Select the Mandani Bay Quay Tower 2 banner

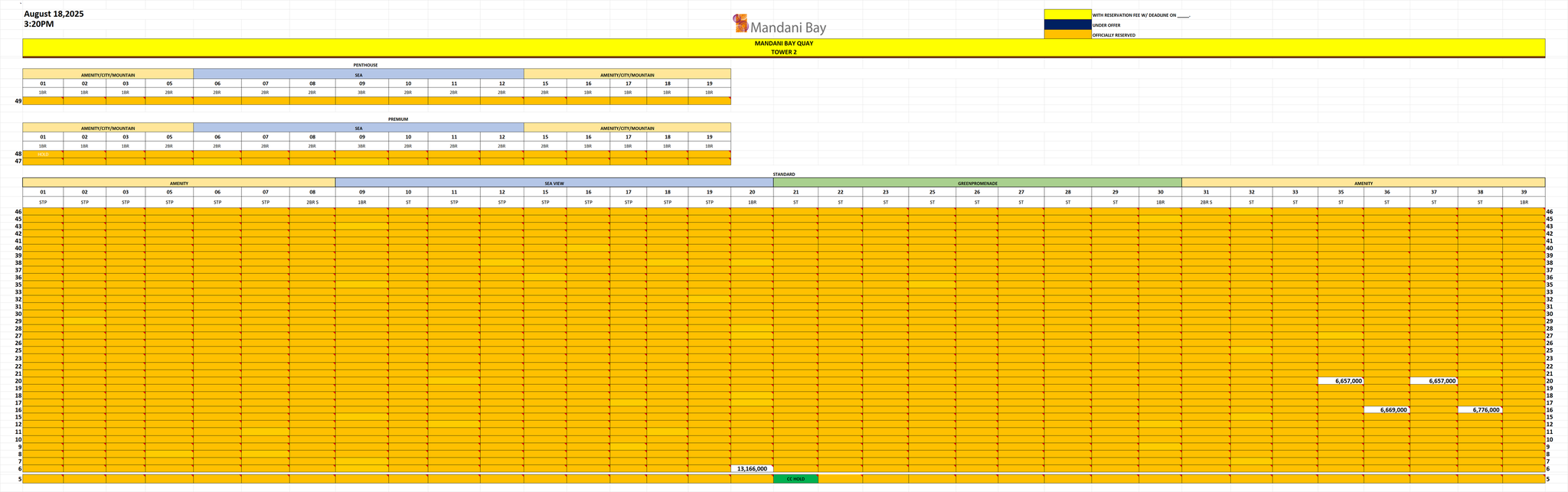pyautogui.click(x=783, y=47)
